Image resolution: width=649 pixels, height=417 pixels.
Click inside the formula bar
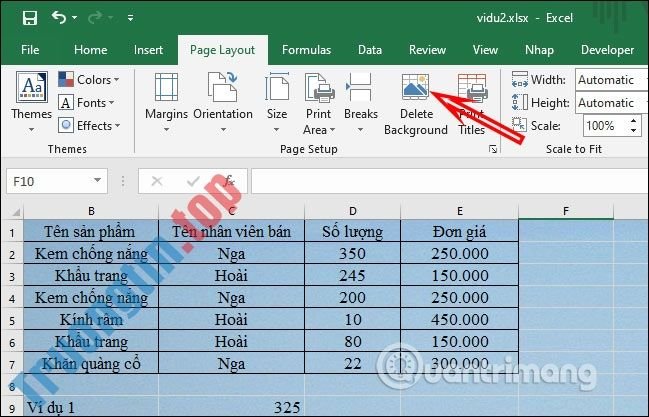pyautogui.click(x=449, y=181)
